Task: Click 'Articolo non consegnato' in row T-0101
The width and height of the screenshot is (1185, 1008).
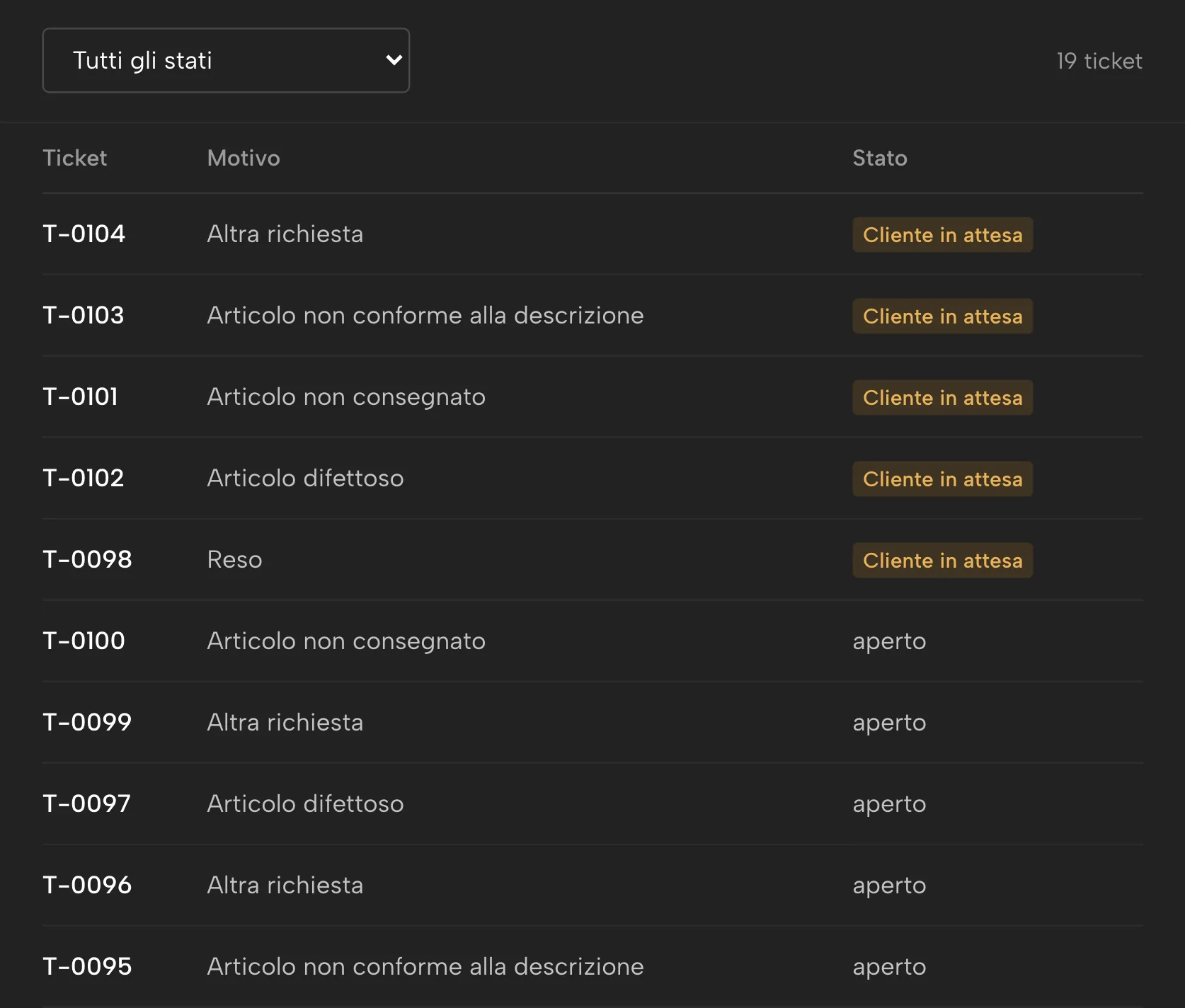Action: 346,396
